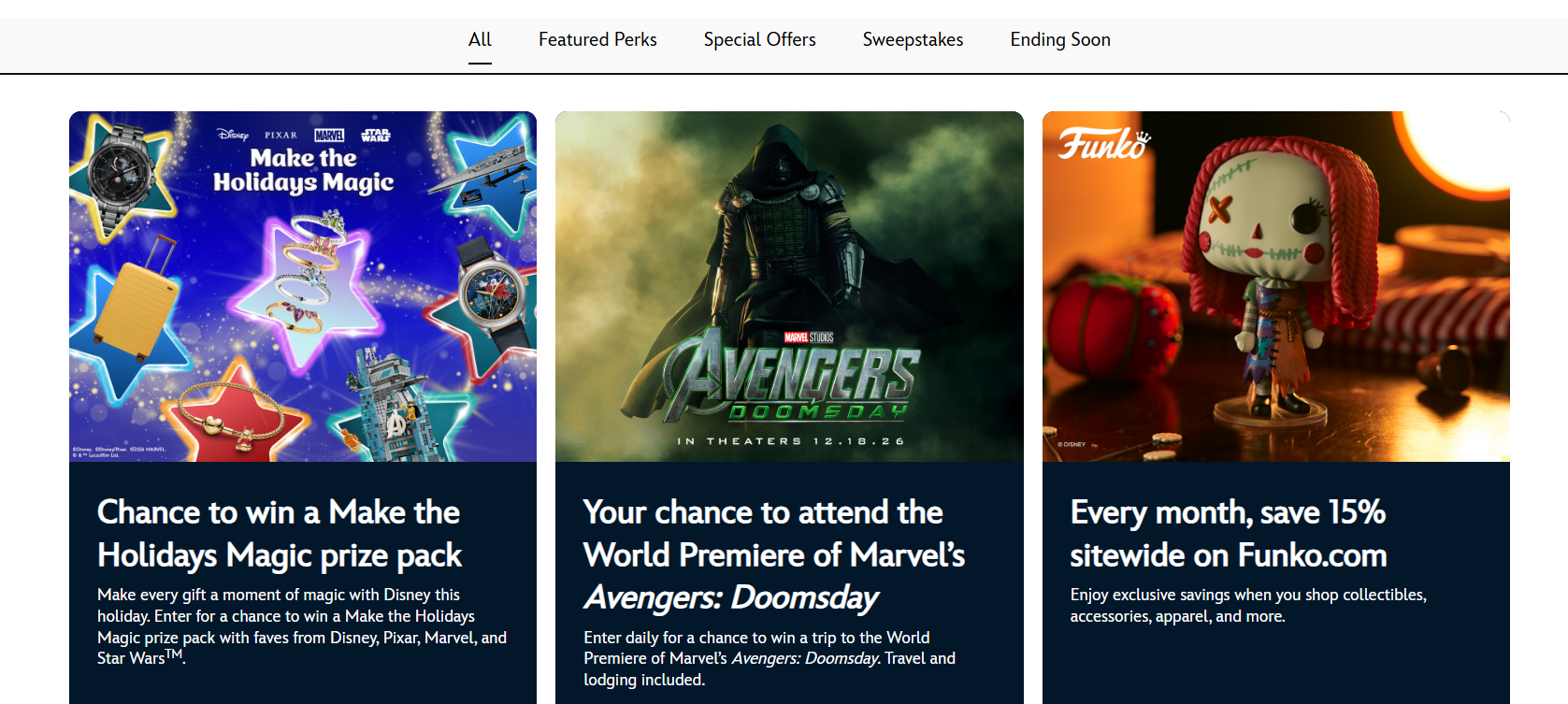
Task: Click the Funko logo on card image
Action: point(1104,143)
